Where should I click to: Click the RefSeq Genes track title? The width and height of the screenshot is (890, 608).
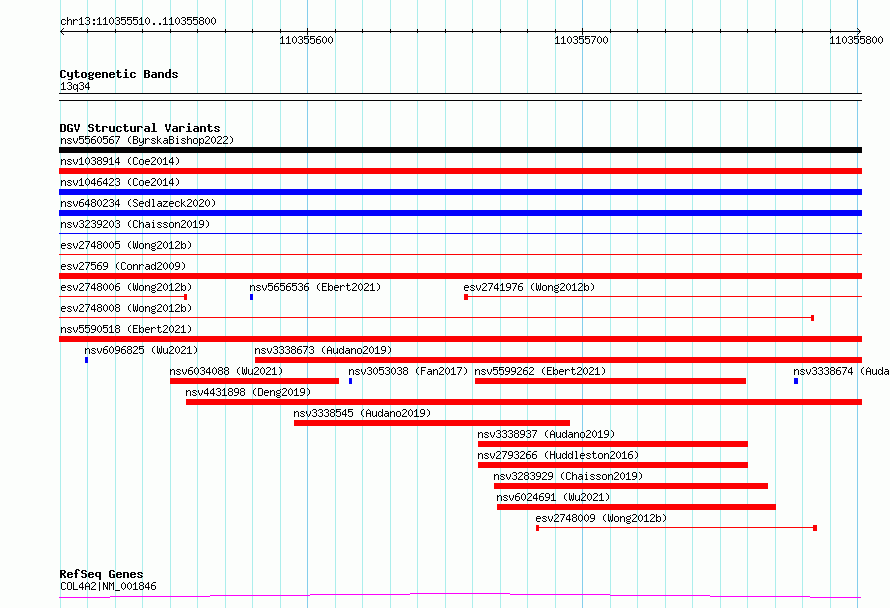[x=101, y=575]
